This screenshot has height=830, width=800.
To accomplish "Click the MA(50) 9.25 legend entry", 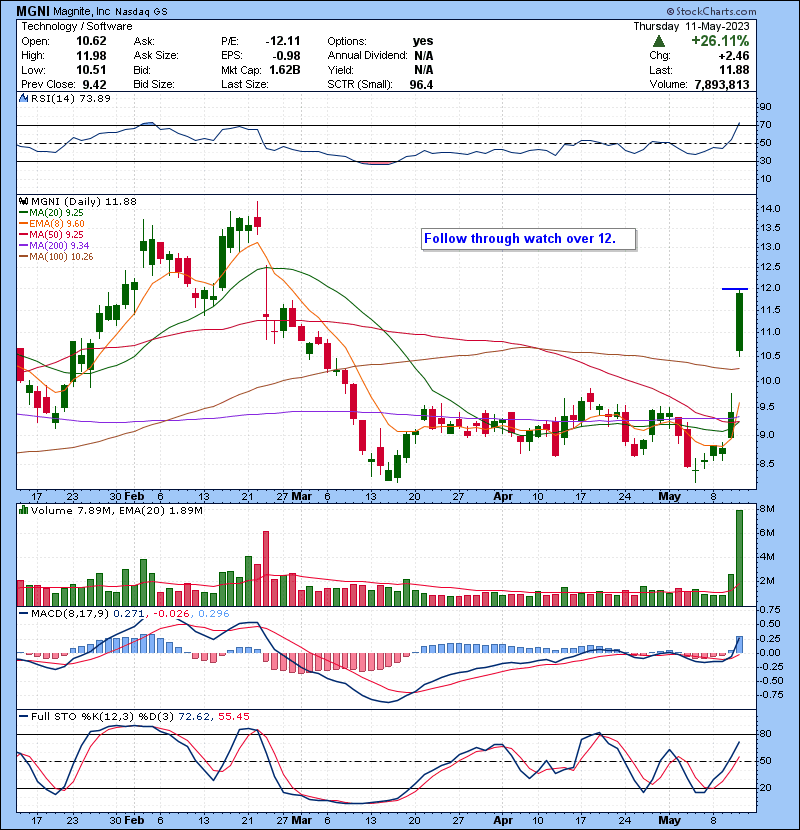I will click(x=52, y=234).
